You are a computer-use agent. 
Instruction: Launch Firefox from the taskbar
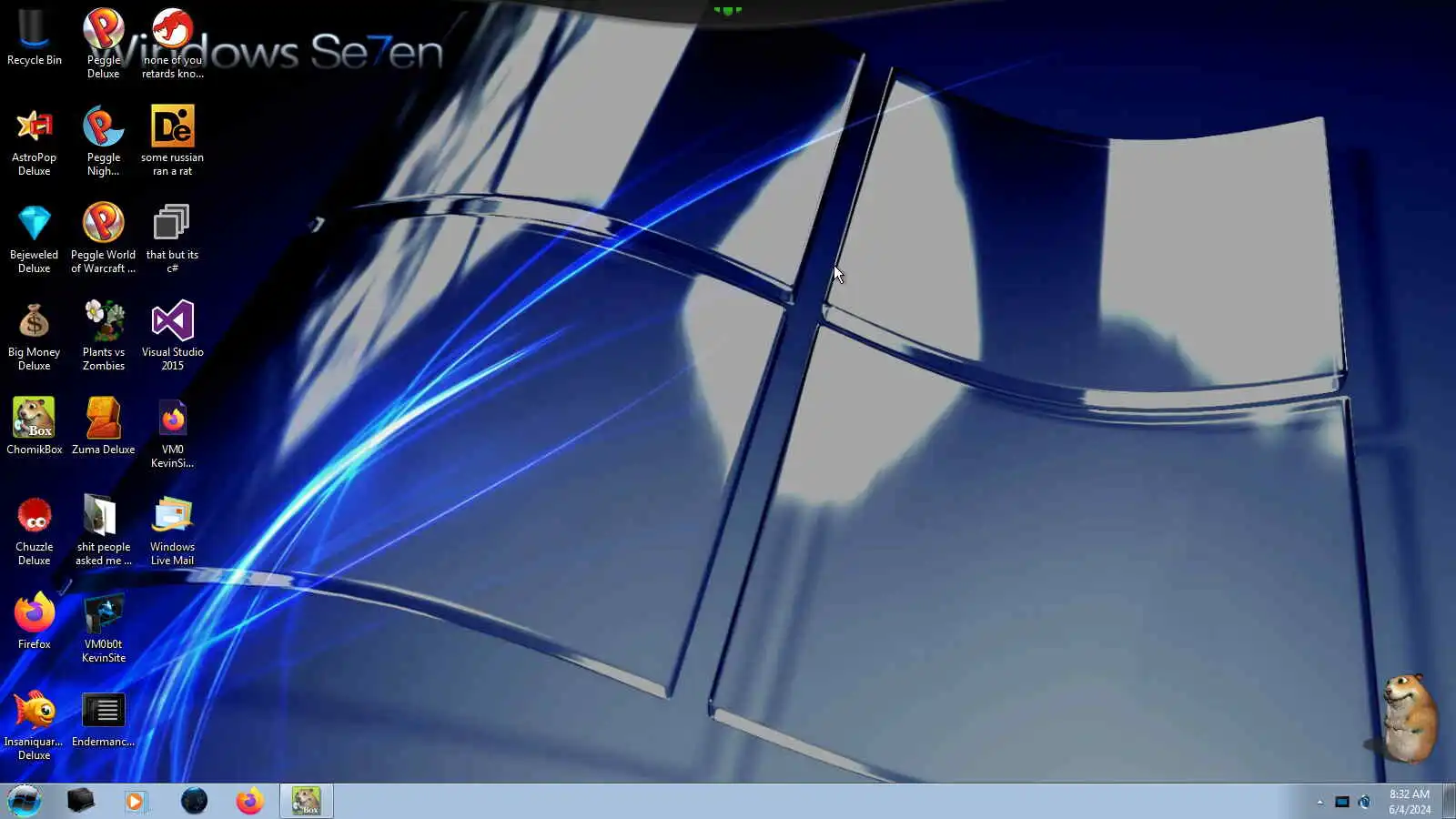pyautogui.click(x=249, y=801)
